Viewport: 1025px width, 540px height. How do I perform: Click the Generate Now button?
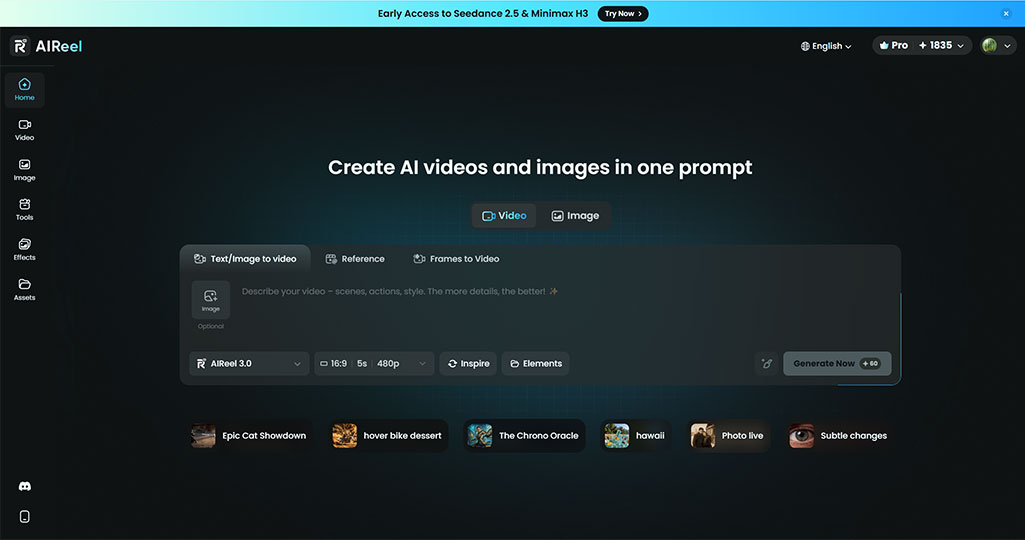[x=837, y=363]
